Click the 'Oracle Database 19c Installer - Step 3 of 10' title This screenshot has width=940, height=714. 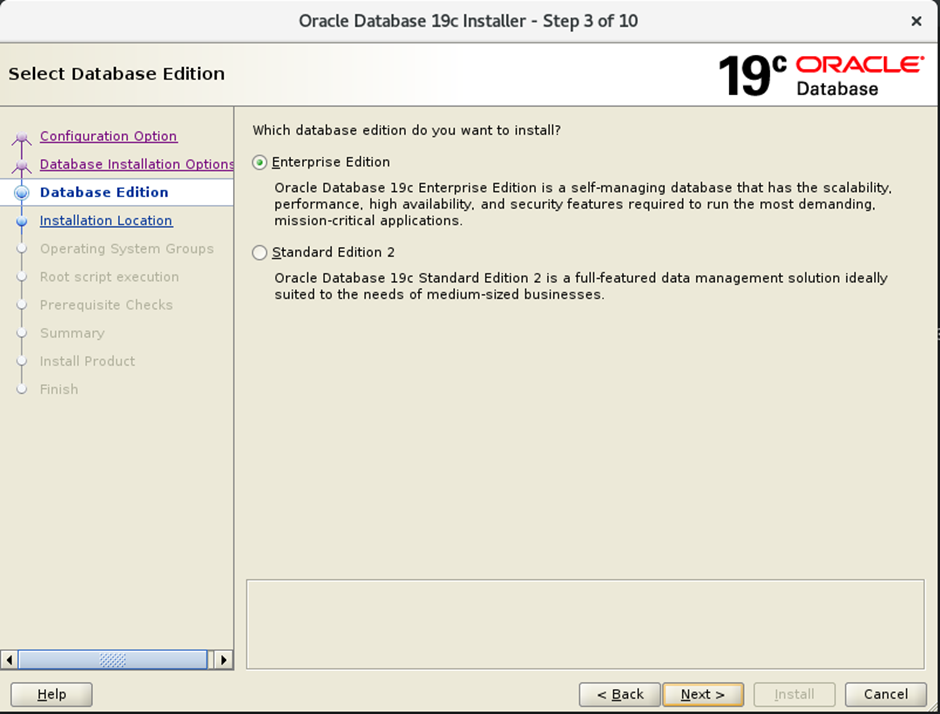468,21
